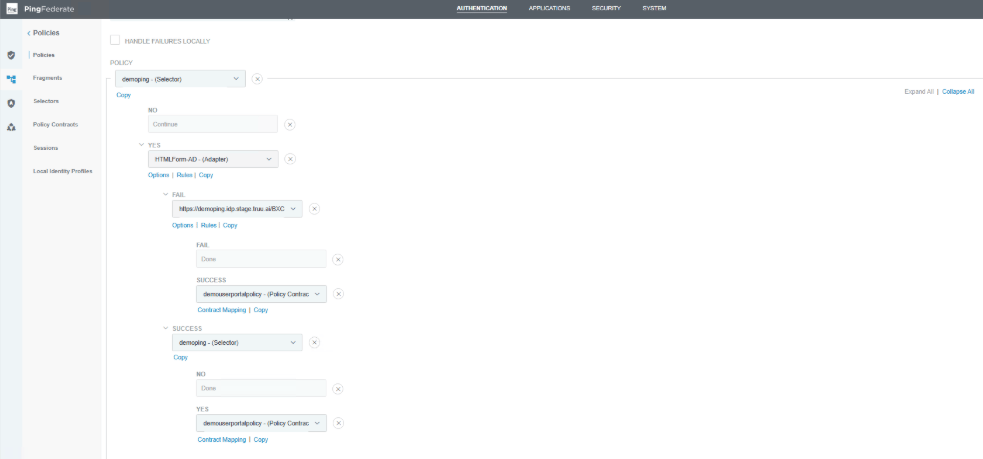This screenshot has height=459, width=983.
Task: Click Rules under HTMLForm-AD Adapter
Action: pyautogui.click(x=184, y=175)
